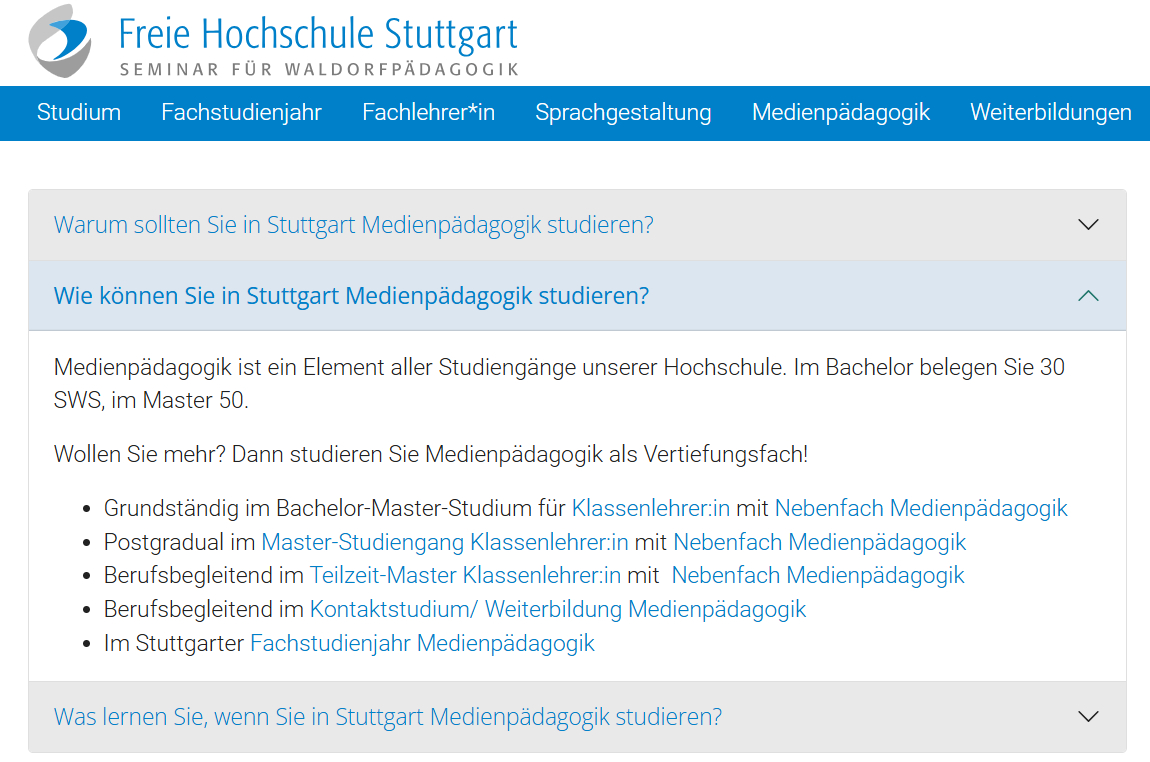This screenshot has width=1150, height=762.
Task: Expand the 'Warum sollten Sie' section chevron
Action: click(1089, 225)
